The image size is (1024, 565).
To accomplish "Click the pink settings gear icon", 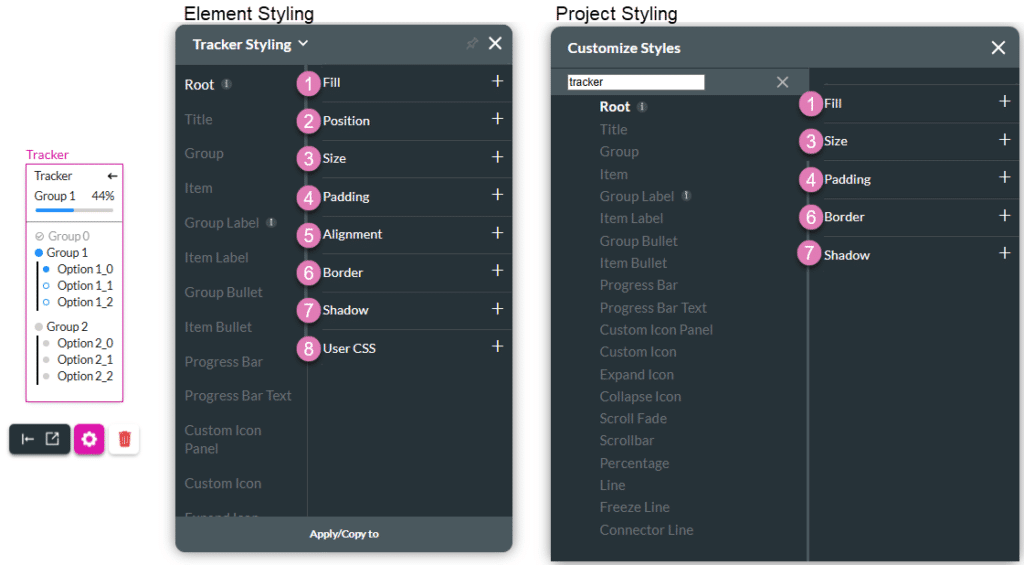I will [89, 439].
